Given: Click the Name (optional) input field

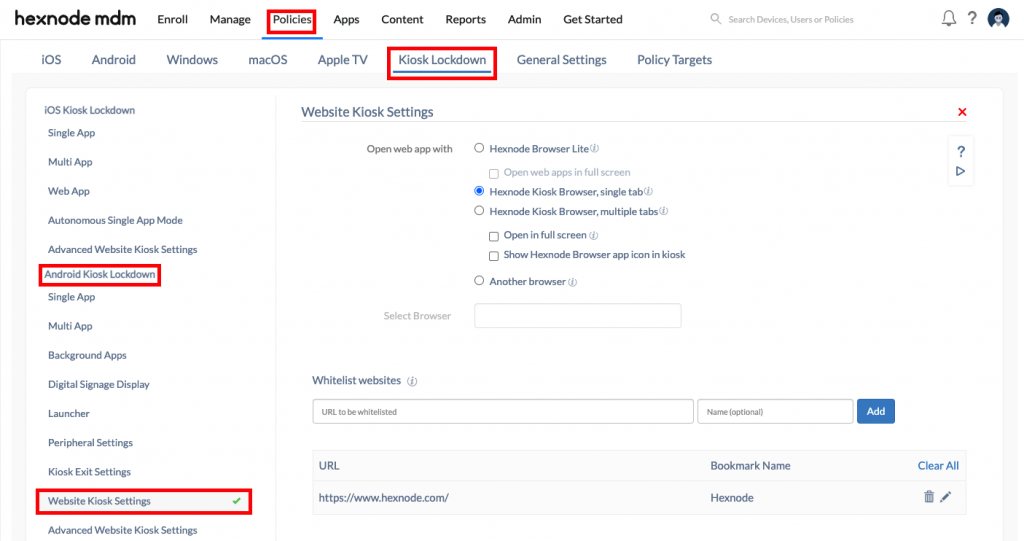Looking at the screenshot, I should [x=775, y=412].
